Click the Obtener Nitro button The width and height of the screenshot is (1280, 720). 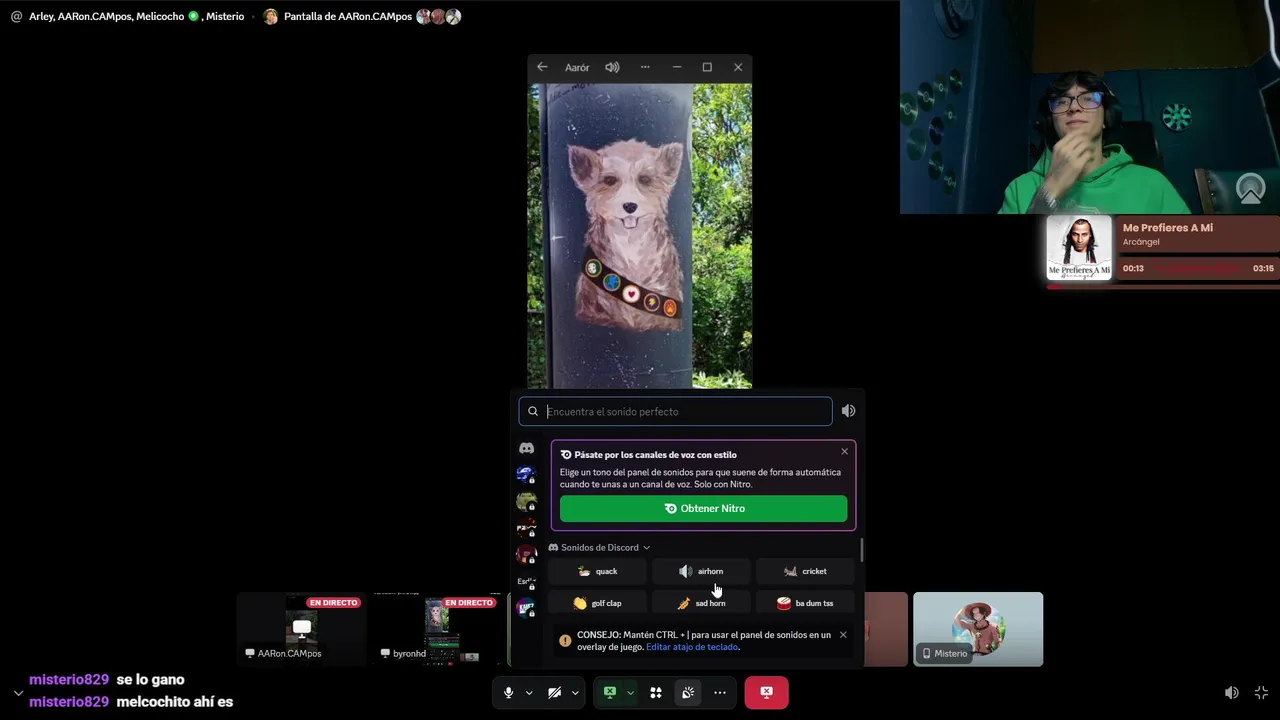tap(703, 508)
